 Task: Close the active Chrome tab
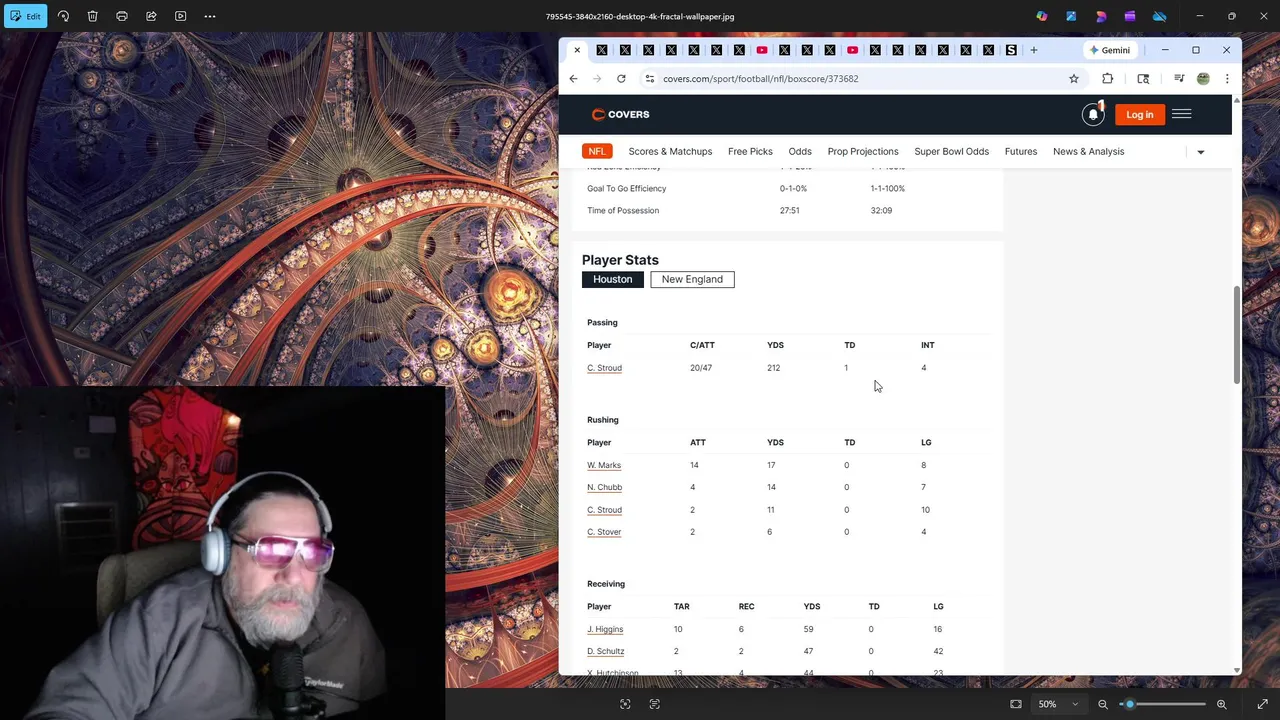click(577, 50)
